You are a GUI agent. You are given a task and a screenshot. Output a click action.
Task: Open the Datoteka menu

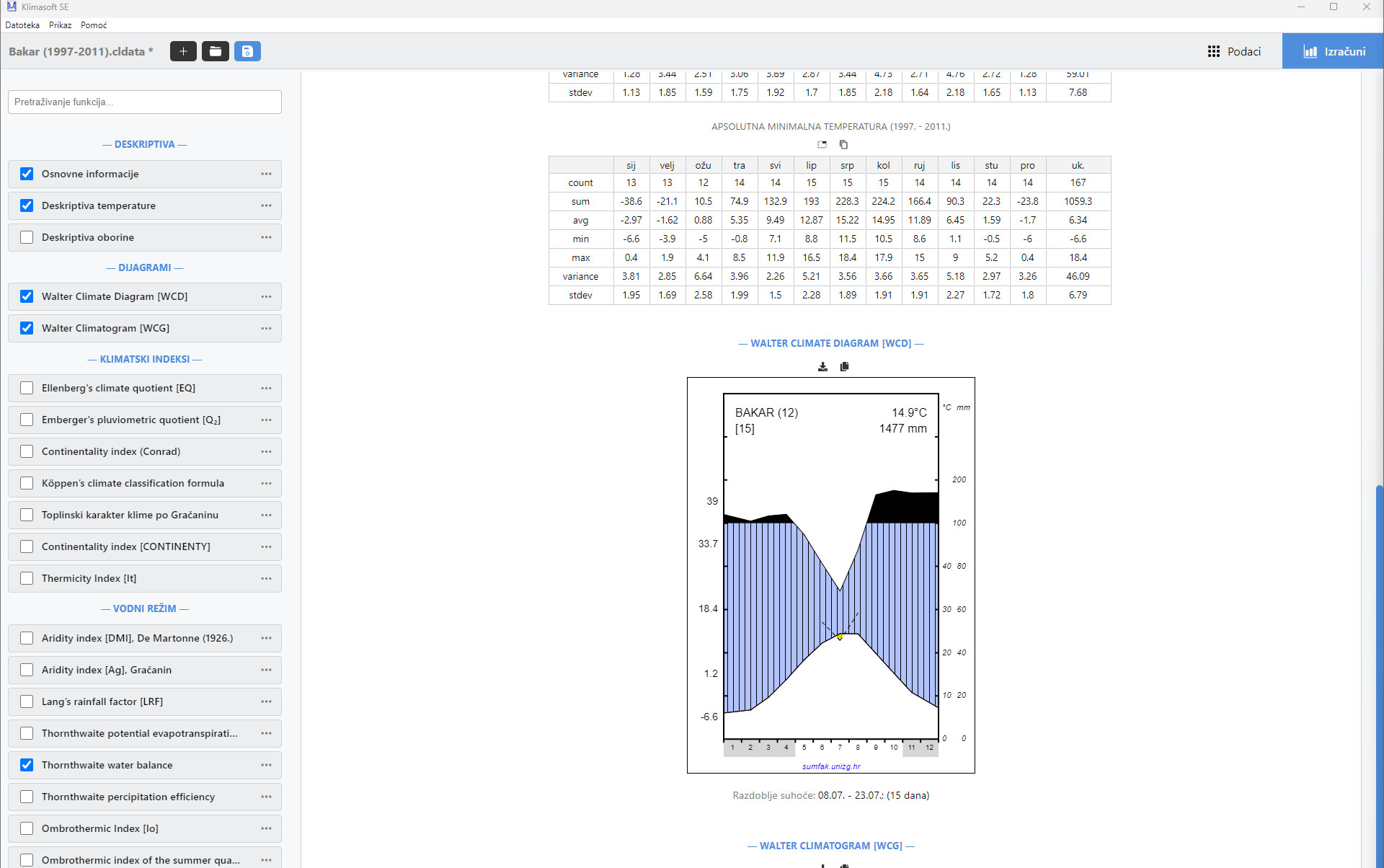coord(22,25)
